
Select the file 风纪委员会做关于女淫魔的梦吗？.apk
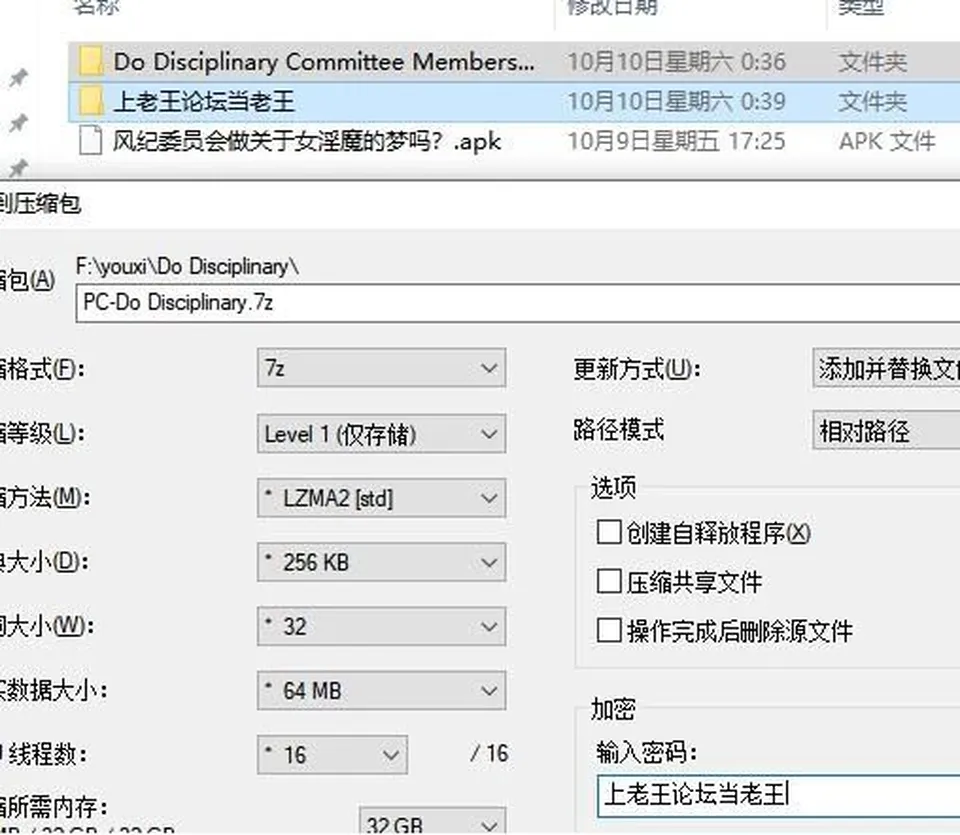307,141
